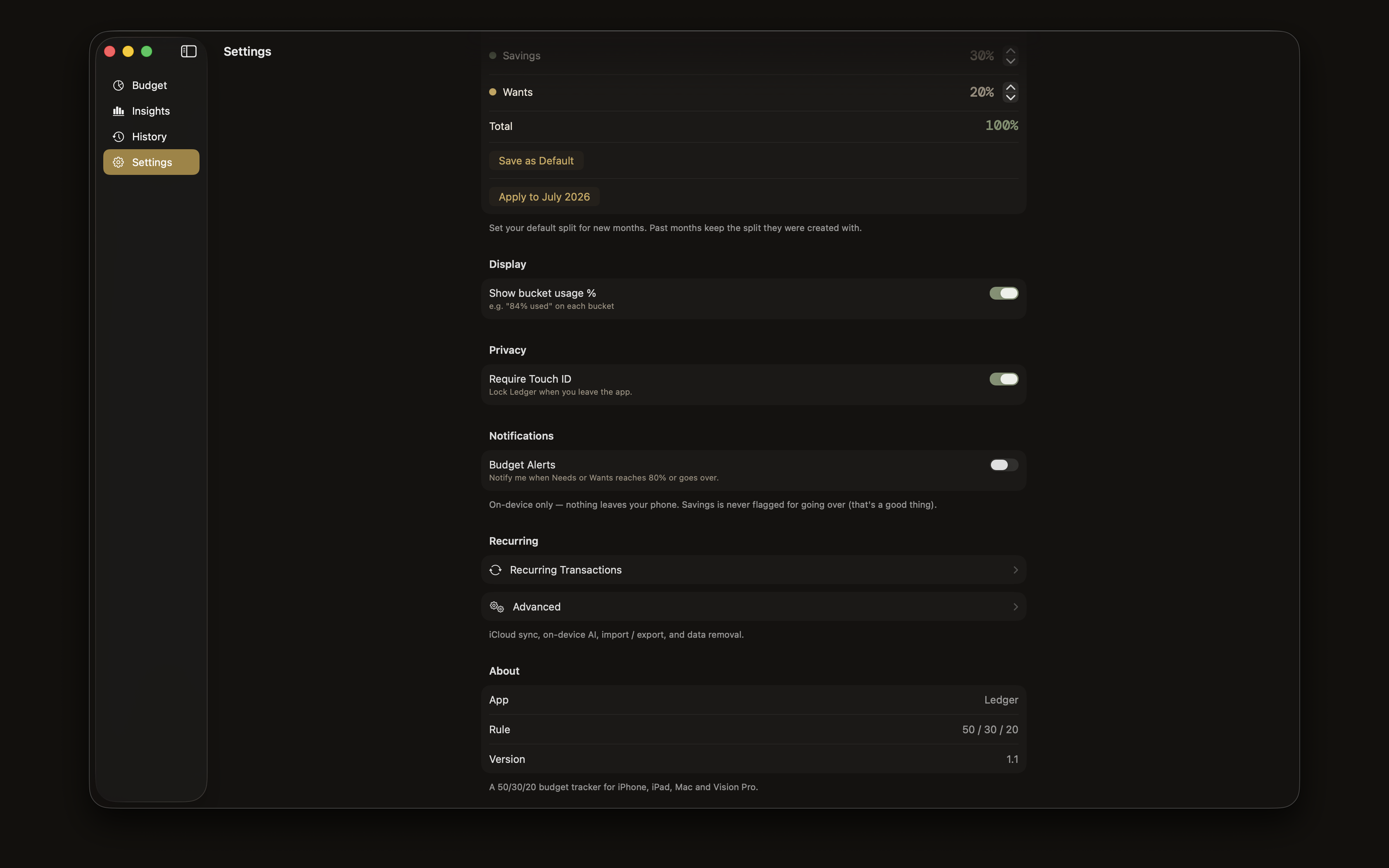Screen dimensions: 1389x868
Task: Increase Savings percentage with up arrow
Action: click(1010, 51)
